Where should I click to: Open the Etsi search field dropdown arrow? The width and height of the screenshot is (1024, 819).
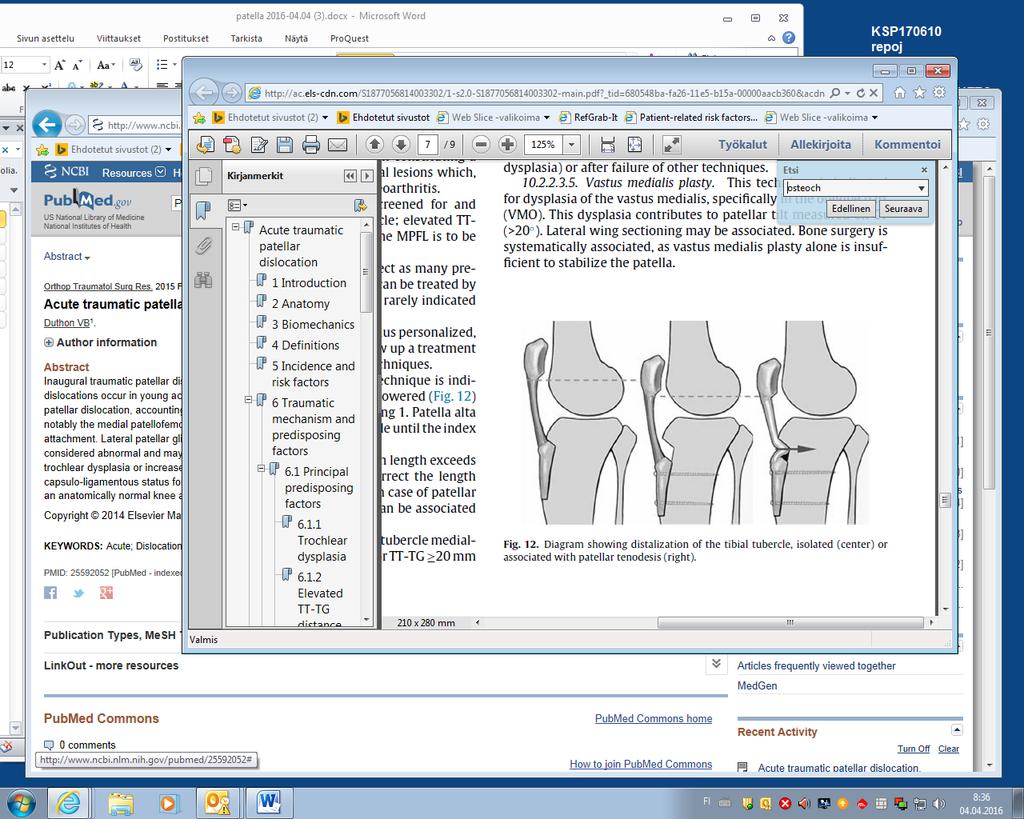coord(921,188)
